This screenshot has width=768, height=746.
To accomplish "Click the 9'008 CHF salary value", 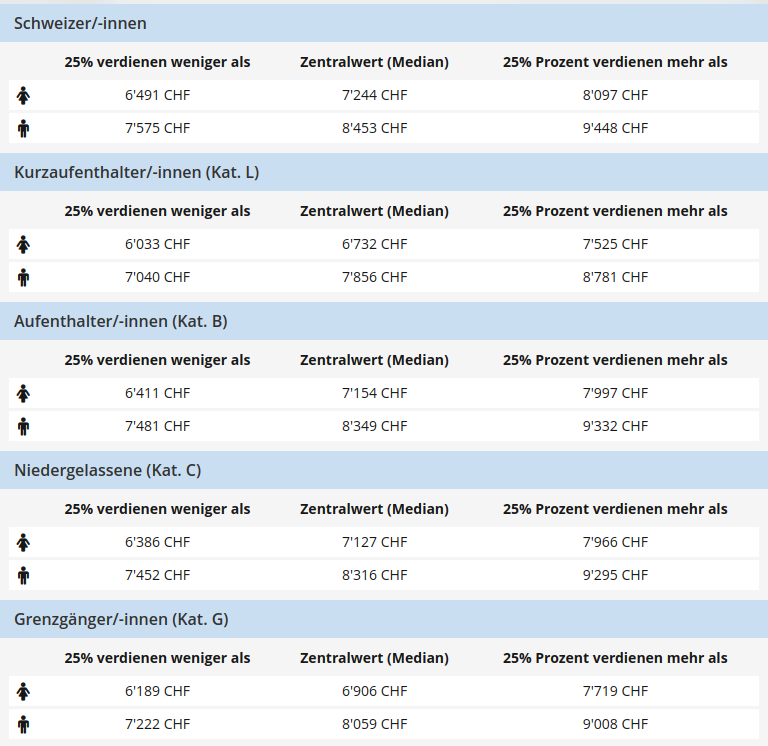I will (x=615, y=724).
